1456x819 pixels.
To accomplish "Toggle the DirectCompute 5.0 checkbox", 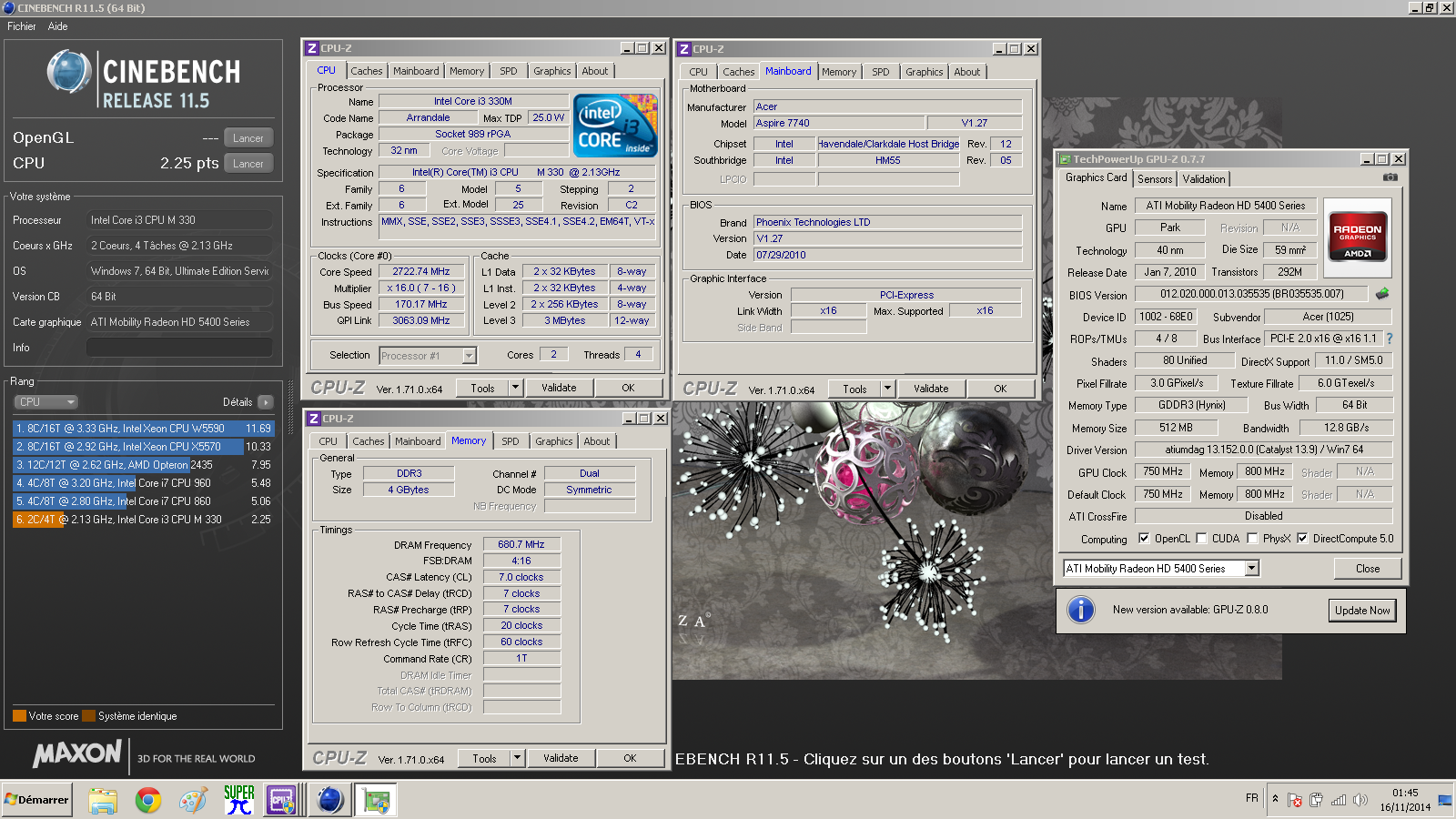I will 1302,538.
